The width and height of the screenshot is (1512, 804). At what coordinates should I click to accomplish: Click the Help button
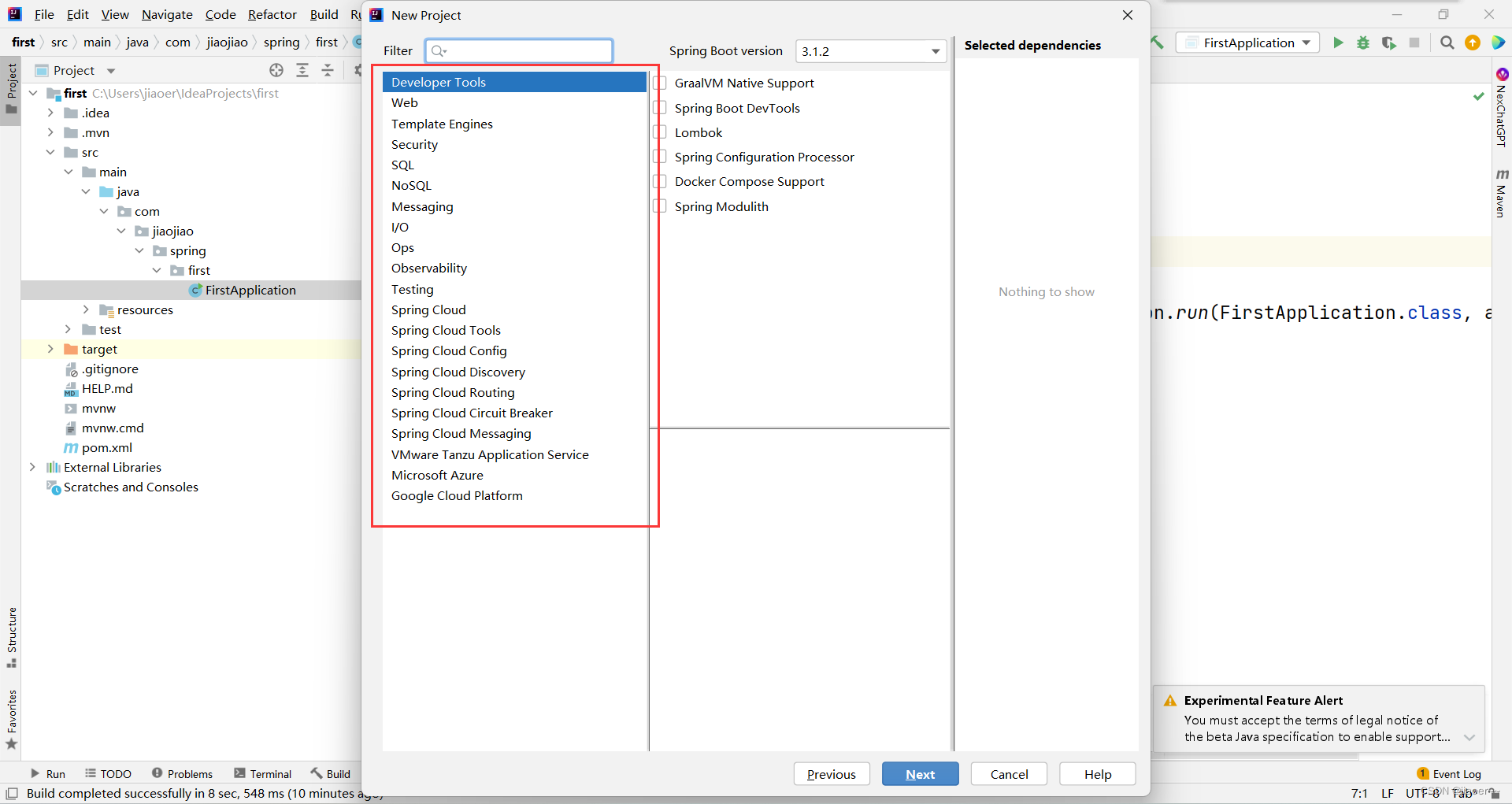click(x=1097, y=774)
